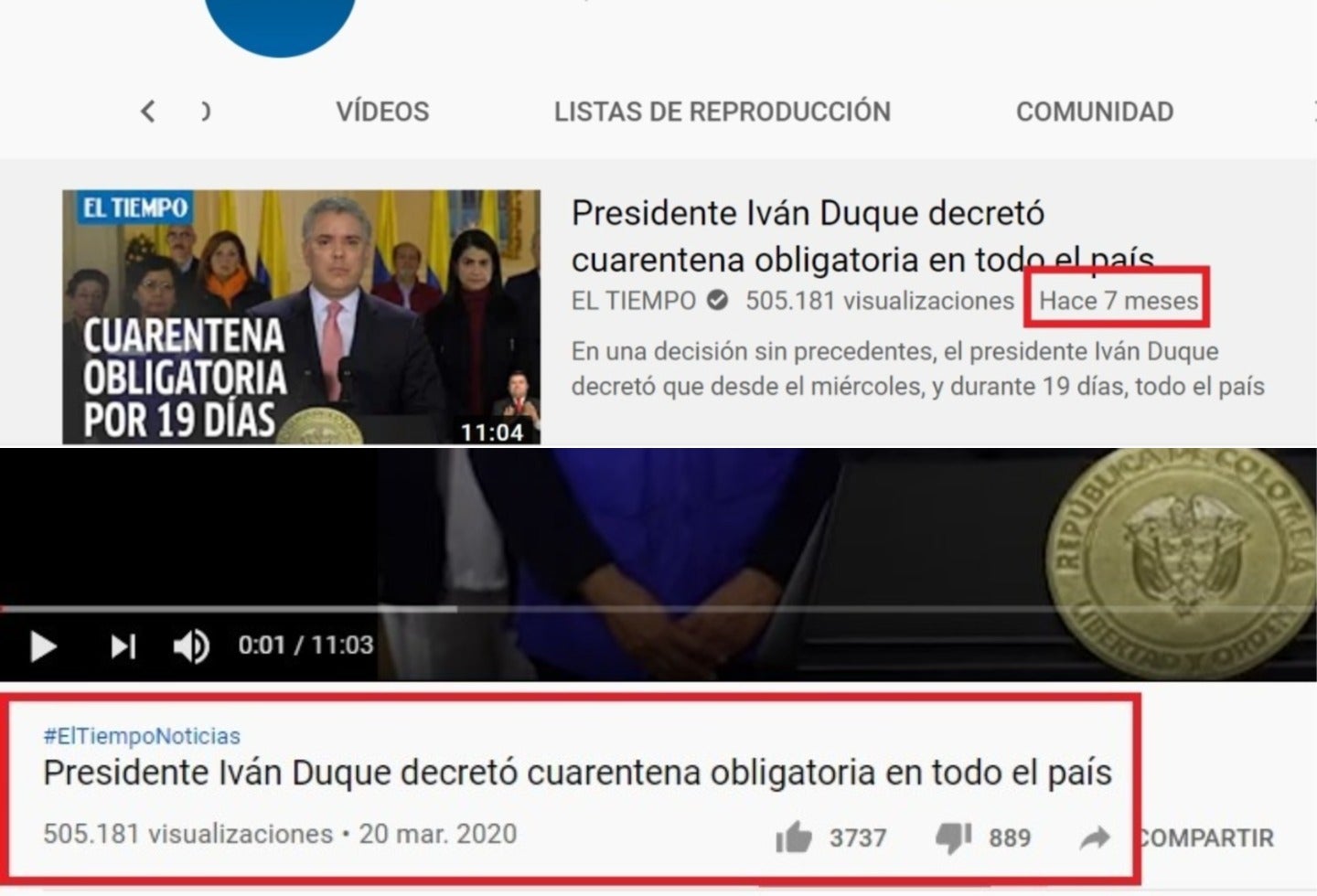This screenshot has width=1317, height=896.
Task: Click the verified badge next to EL TIEMPO
Action: [714, 300]
